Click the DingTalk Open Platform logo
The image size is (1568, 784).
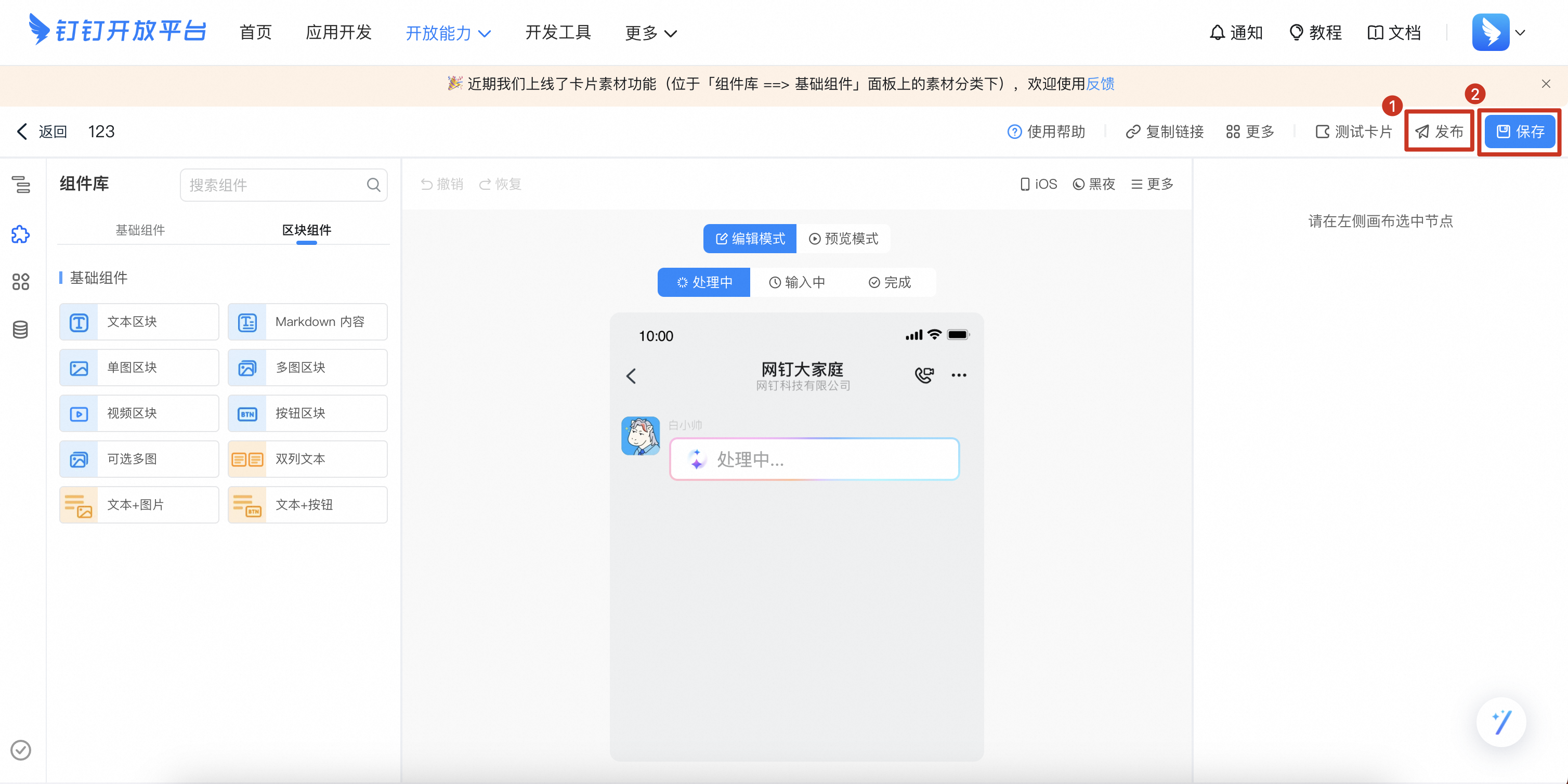[117, 31]
